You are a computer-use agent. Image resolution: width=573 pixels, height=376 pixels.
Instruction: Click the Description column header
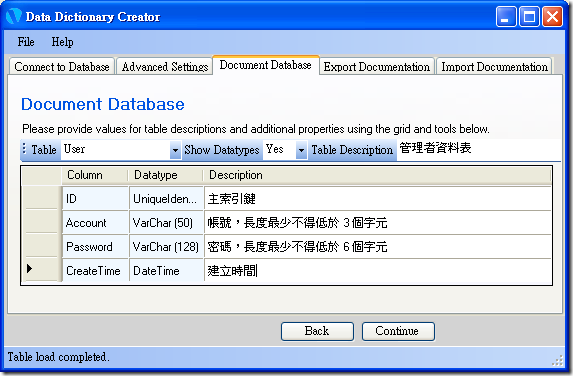(377, 175)
